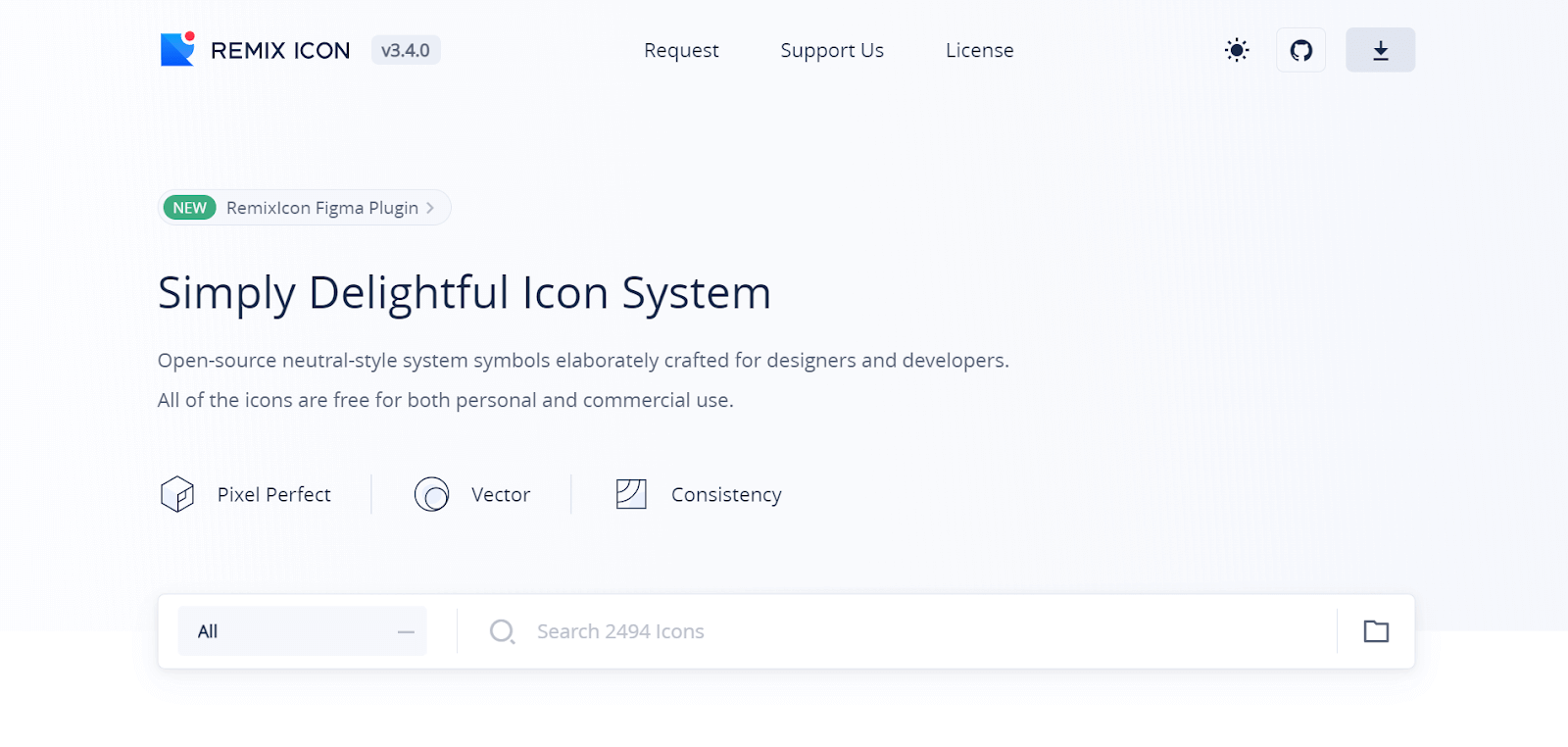
Task: Click the Simply Delightful Icon System heading
Action: pyautogui.click(x=465, y=293)
